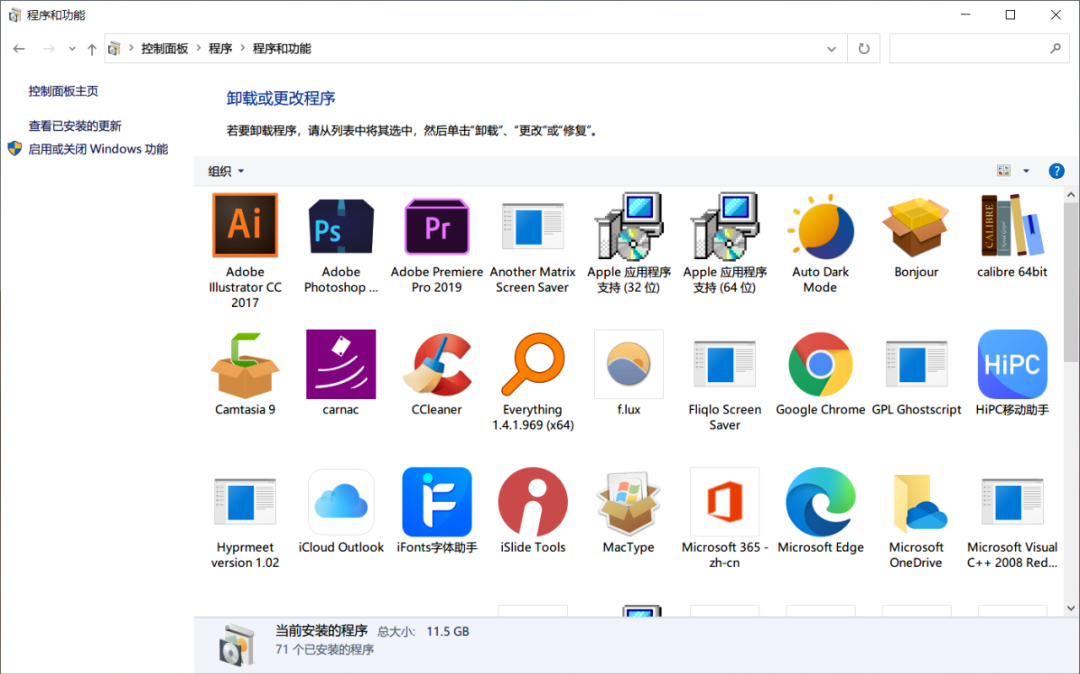This screenshot has width=1080, height=674.
Task: Expand the chevron before 程序和功能 breadcrumb
Action: tap(242, 49)
